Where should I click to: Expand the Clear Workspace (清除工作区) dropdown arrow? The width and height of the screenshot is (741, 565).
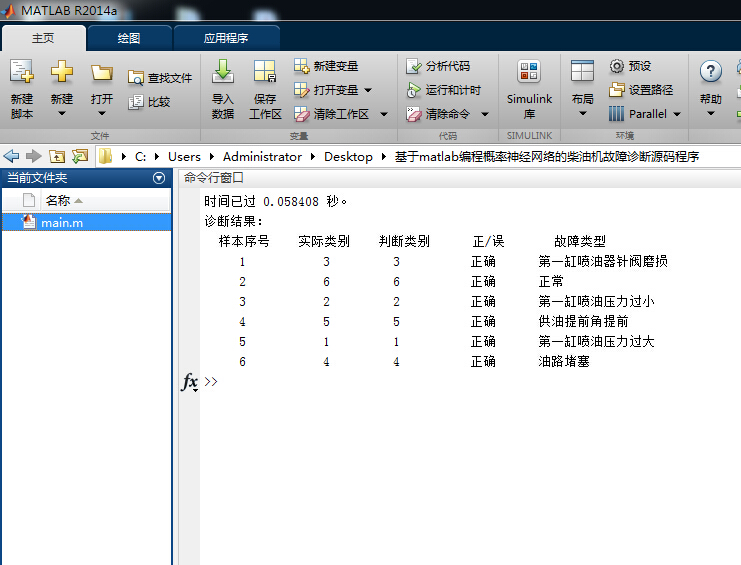384,114
